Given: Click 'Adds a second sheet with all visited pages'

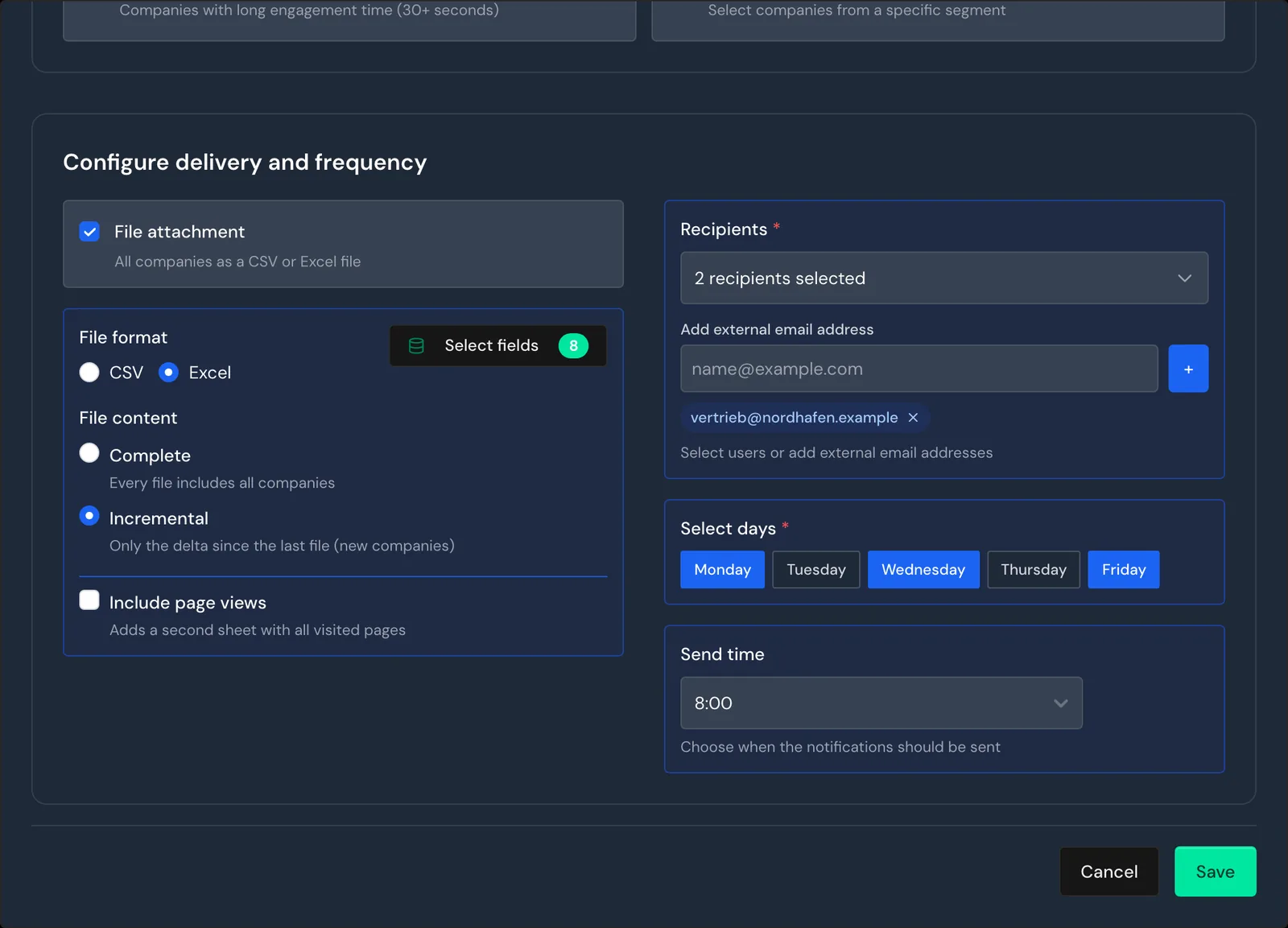Looking at the screenshot, I should coord(258,630).
